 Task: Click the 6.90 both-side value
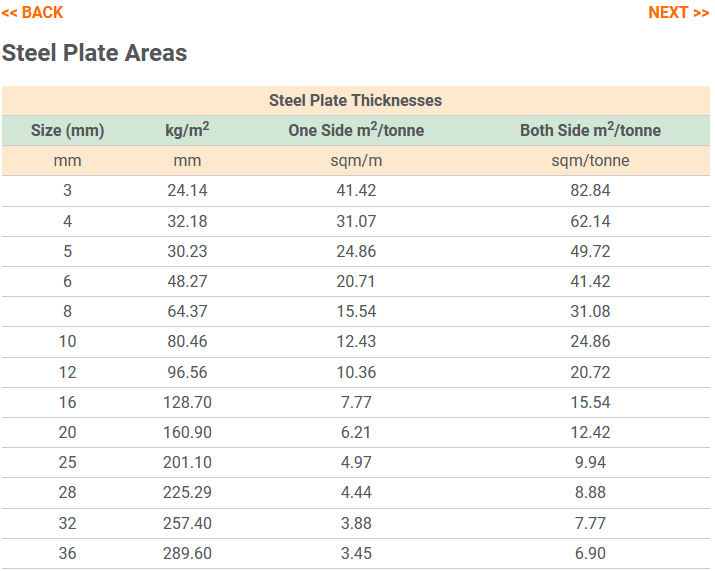(x=590, y=552)
